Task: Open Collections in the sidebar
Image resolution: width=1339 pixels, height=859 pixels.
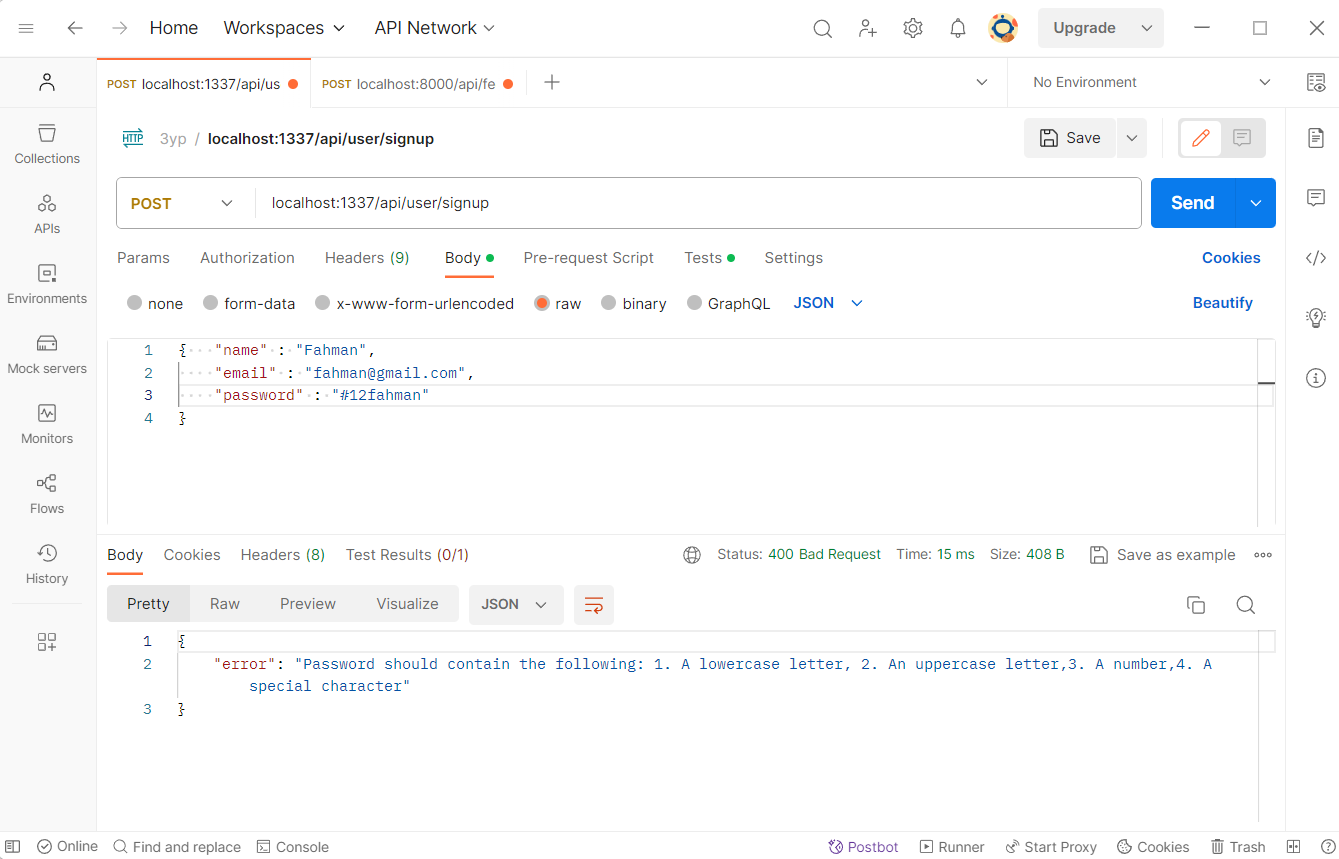Action: (47, 144)
